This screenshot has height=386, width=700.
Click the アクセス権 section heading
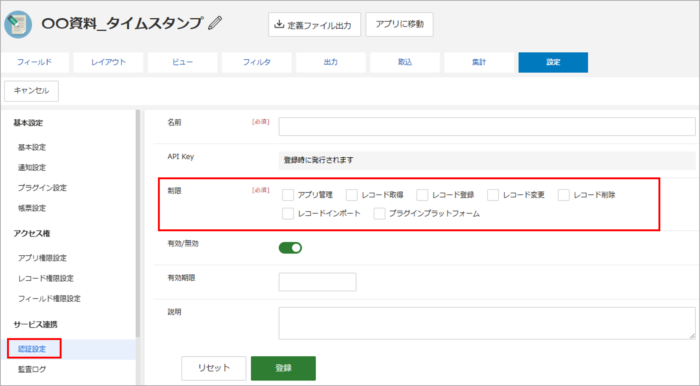pyautogui.click(x=32, y=233)
